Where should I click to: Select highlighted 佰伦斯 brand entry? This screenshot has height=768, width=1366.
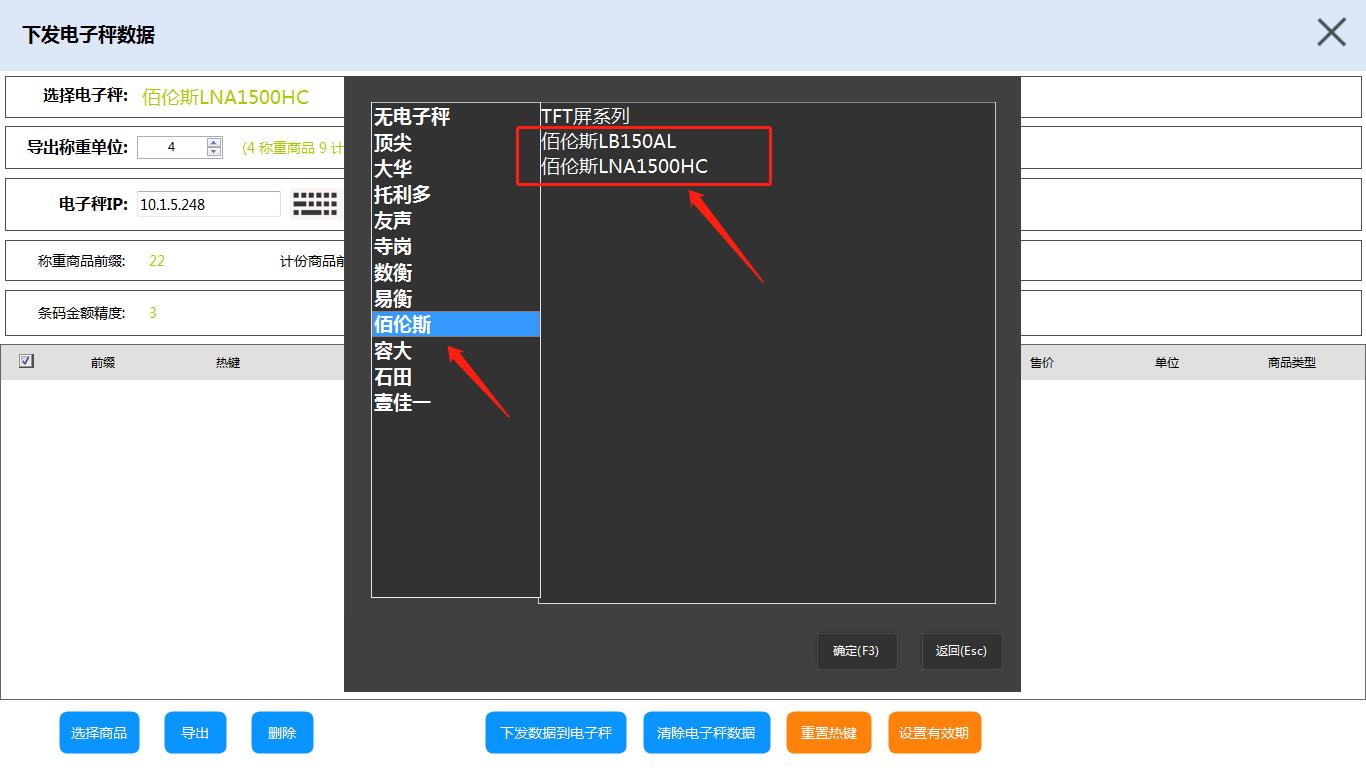tap(455, 324)
